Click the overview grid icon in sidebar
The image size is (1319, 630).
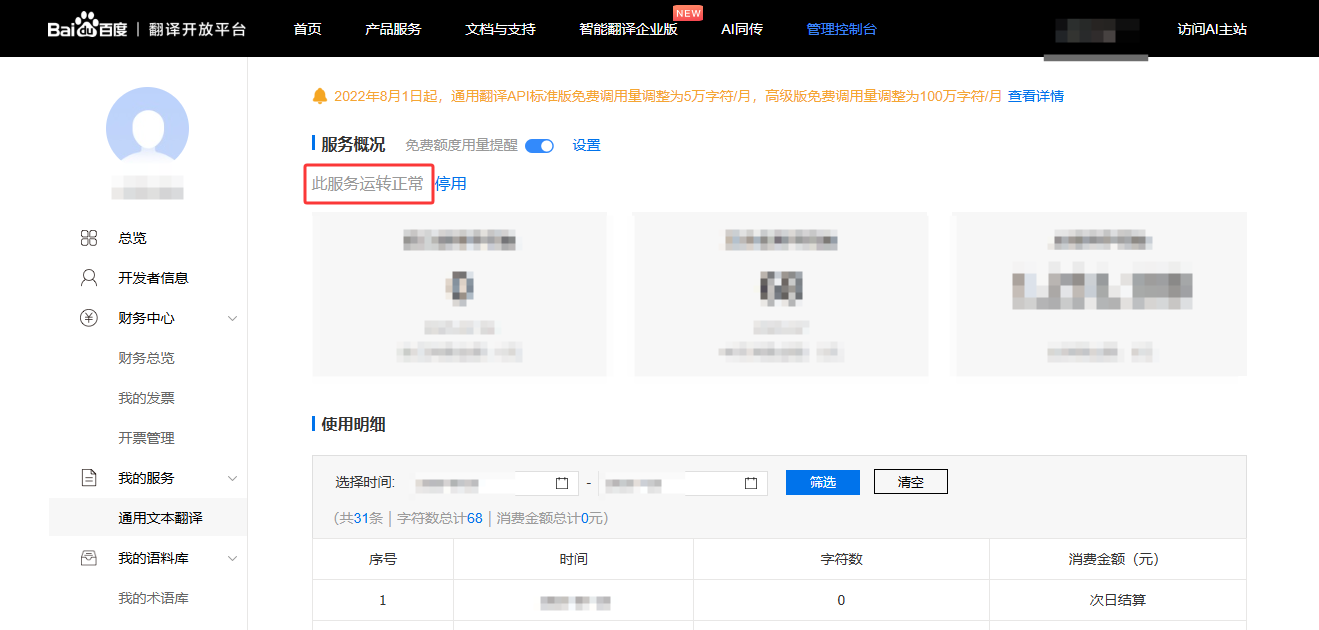tap(89, 238)
